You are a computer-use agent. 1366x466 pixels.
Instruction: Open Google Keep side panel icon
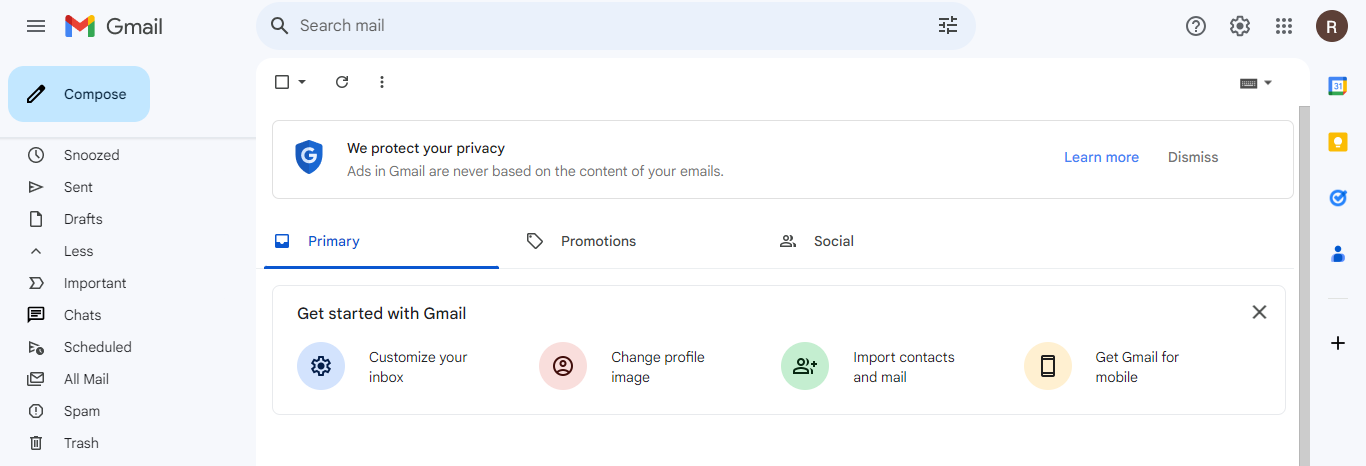(x=1338, y=142)
